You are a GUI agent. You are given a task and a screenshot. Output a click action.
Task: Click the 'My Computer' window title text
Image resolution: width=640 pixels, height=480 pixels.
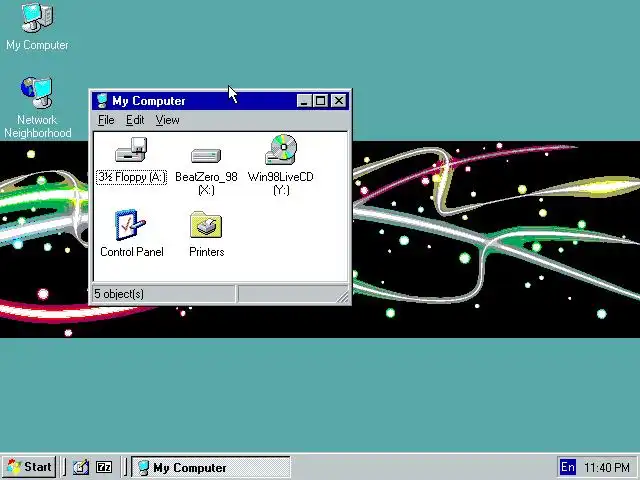pyautogui.click(x=149, y=101)
